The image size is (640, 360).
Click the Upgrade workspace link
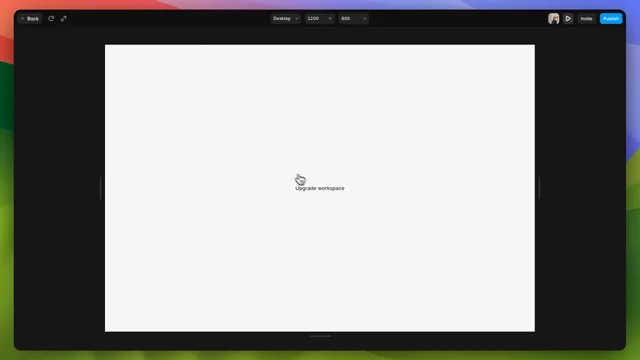[x=320, y=188]
